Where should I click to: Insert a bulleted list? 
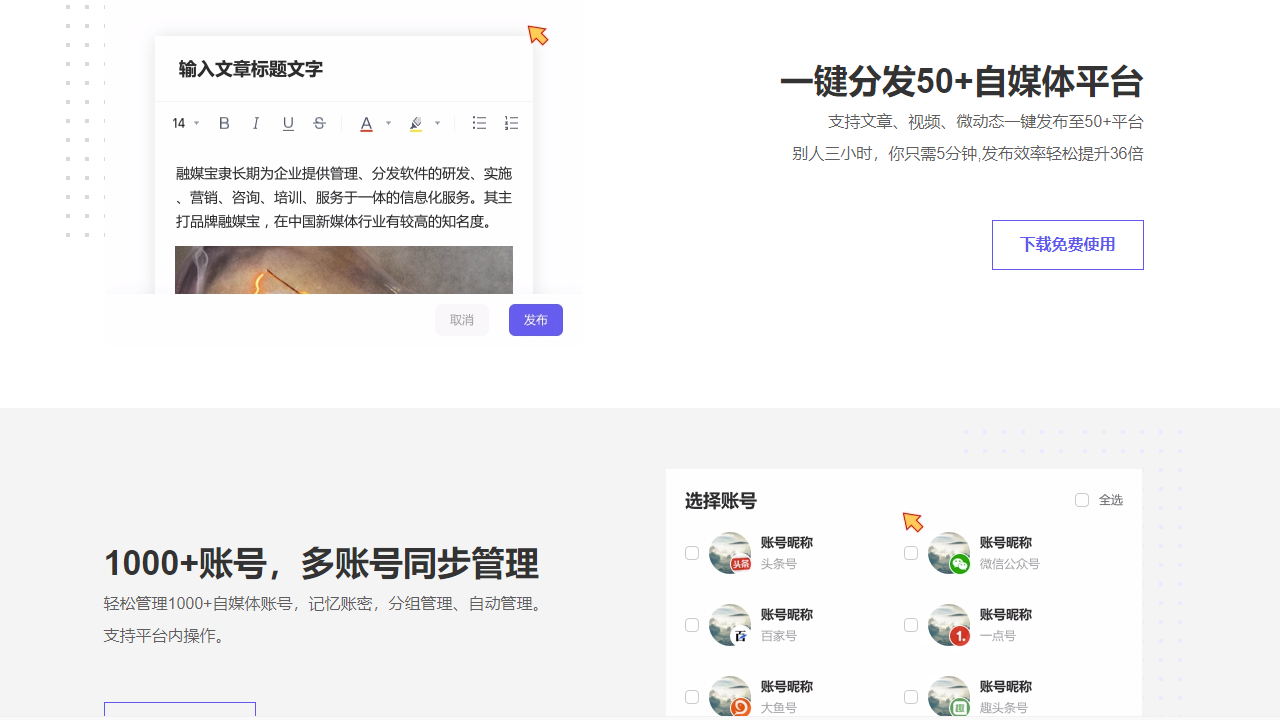point(479,123)
